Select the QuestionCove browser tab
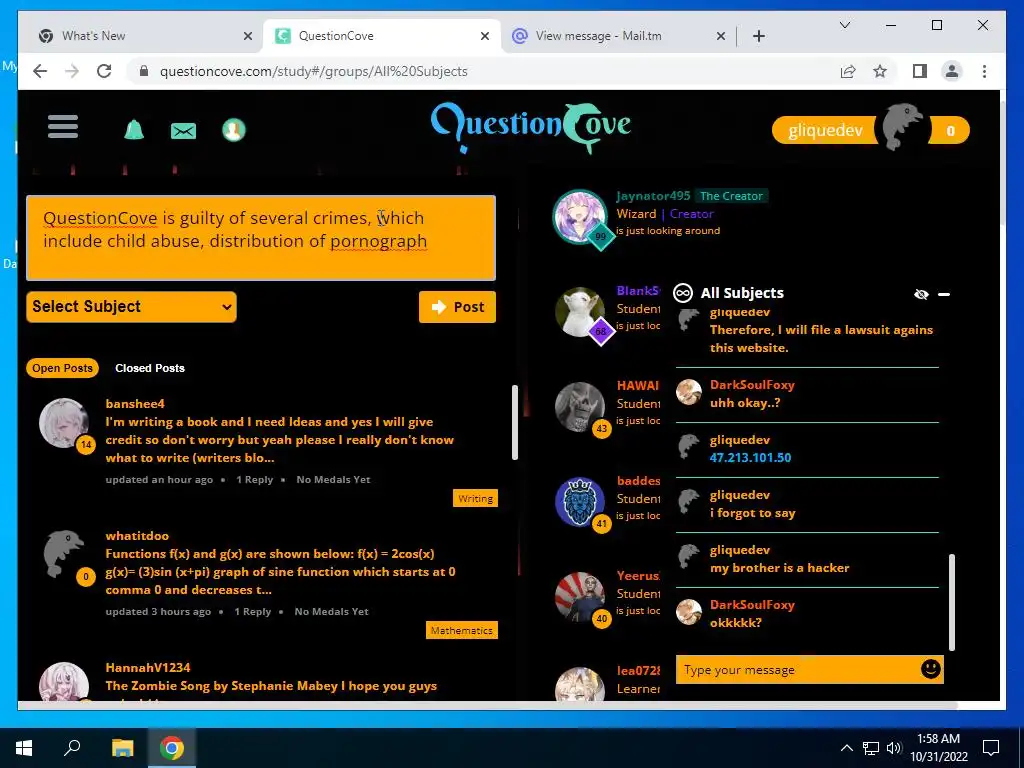 click(381, 36)
